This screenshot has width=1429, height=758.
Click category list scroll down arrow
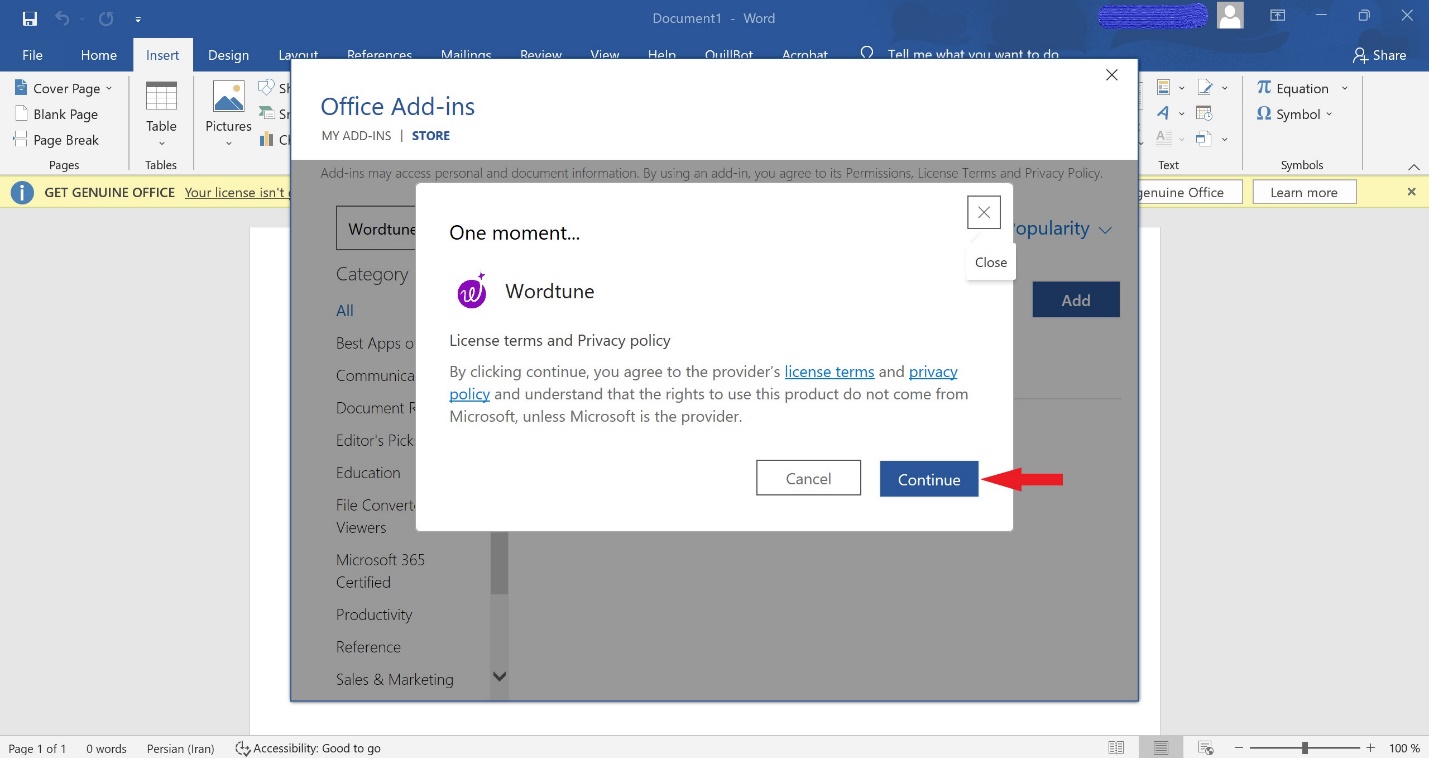[500, 677]
